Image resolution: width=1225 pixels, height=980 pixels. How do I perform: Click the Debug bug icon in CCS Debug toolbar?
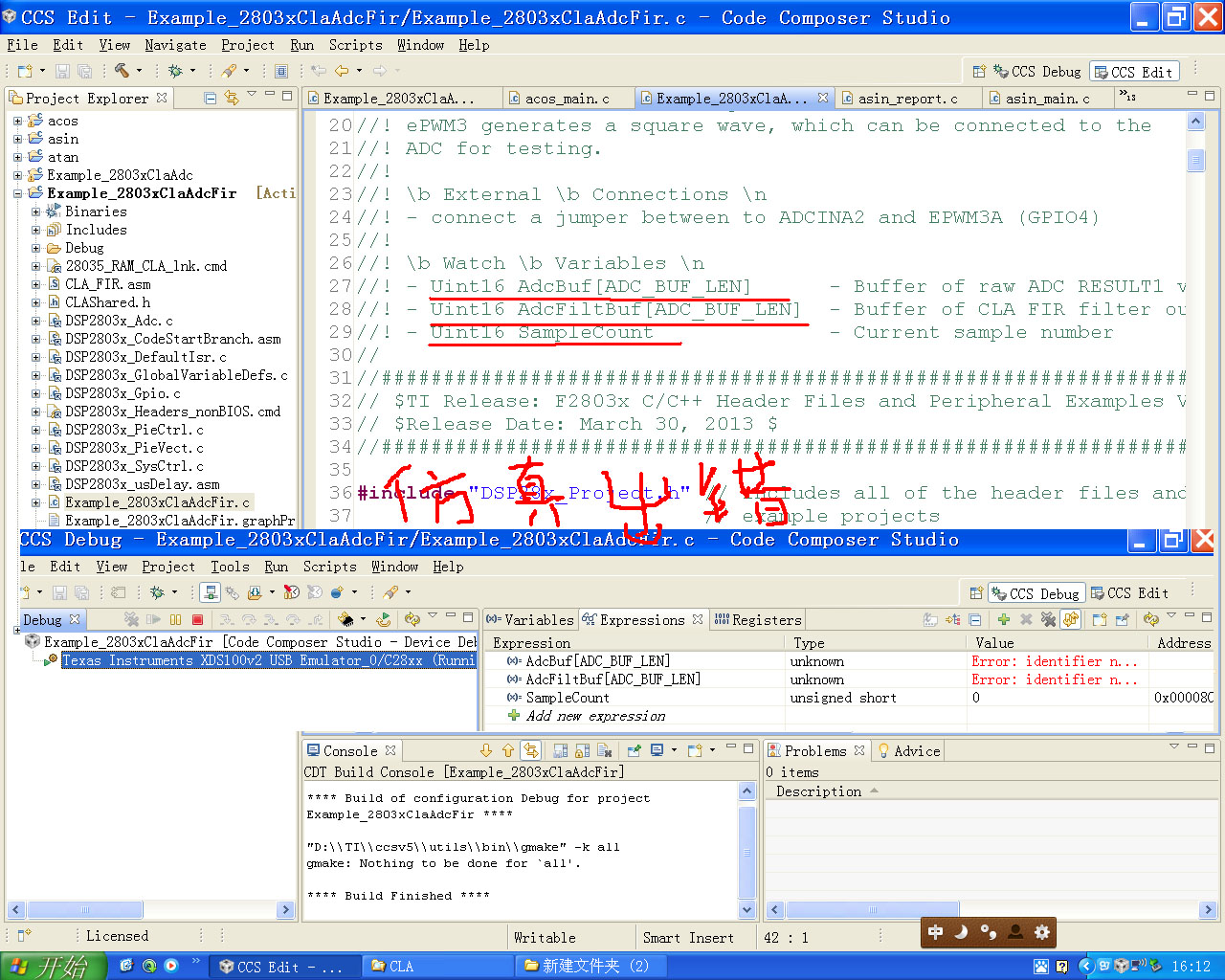coord(157,592)
